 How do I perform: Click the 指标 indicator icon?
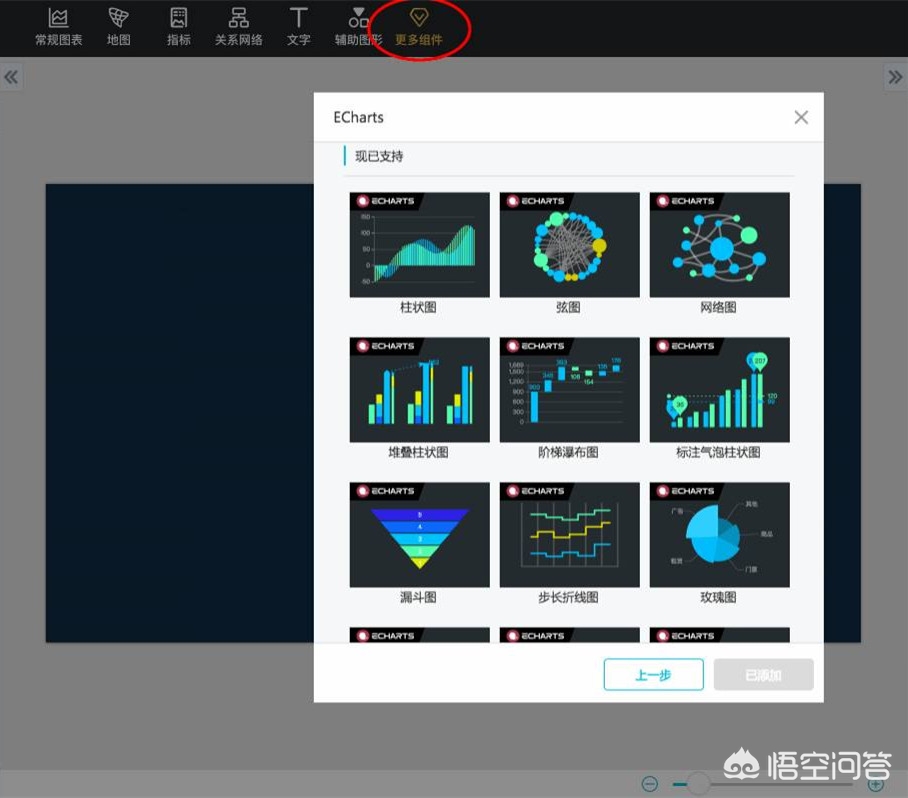click(178, 18)
